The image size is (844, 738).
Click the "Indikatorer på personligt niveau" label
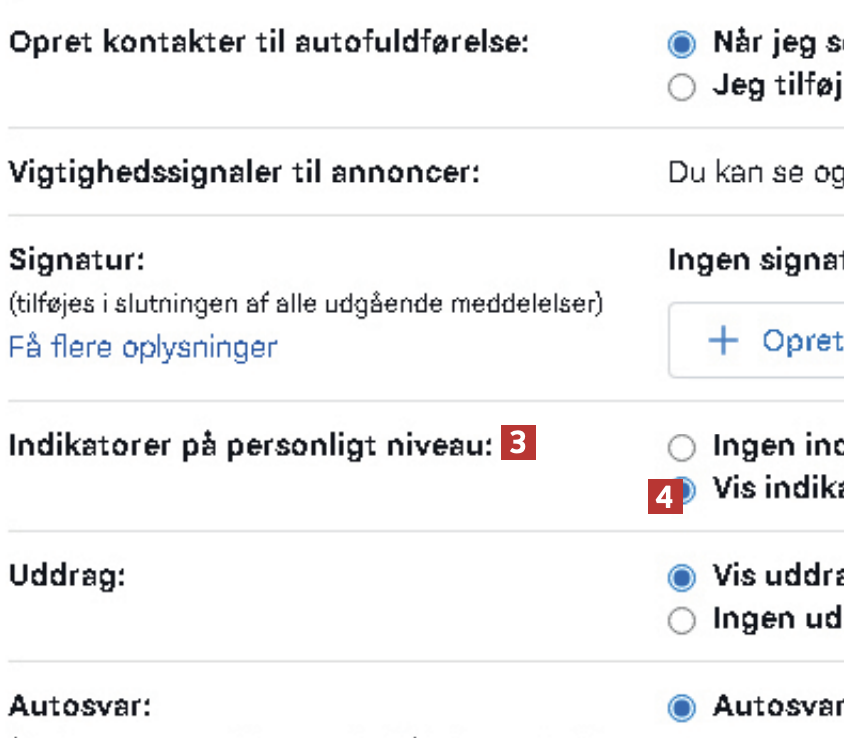251,445
